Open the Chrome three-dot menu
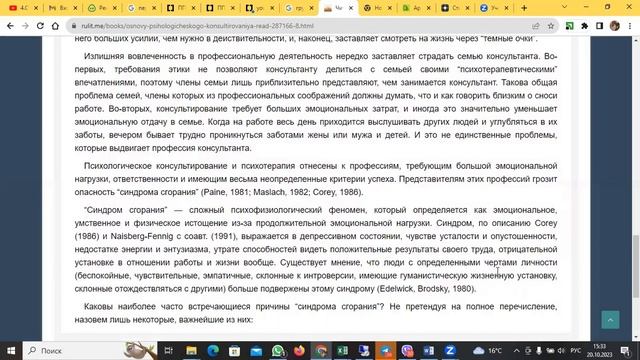The height and width of the screenshot is (360, 640). [x=630, y=26]
